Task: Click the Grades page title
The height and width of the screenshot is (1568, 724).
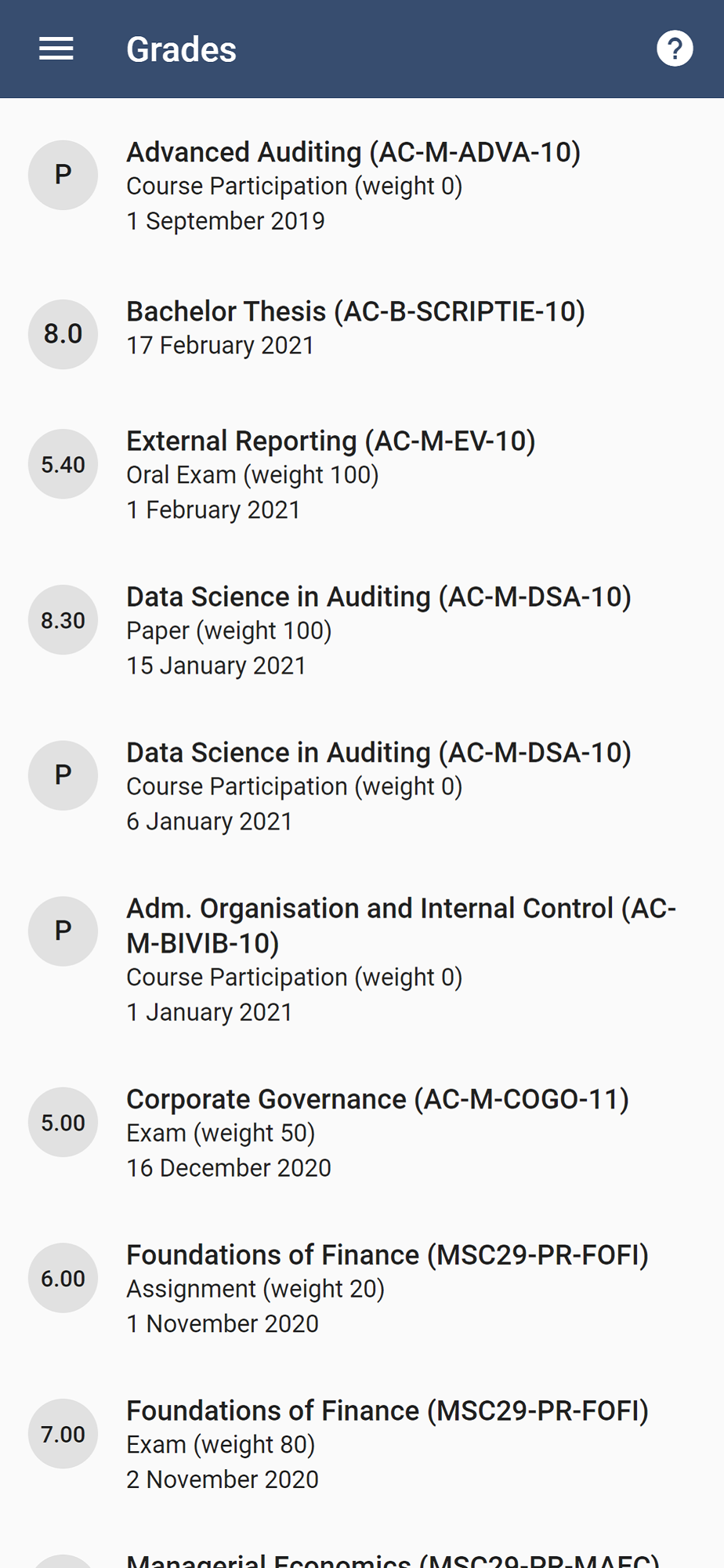Action: 181,49
